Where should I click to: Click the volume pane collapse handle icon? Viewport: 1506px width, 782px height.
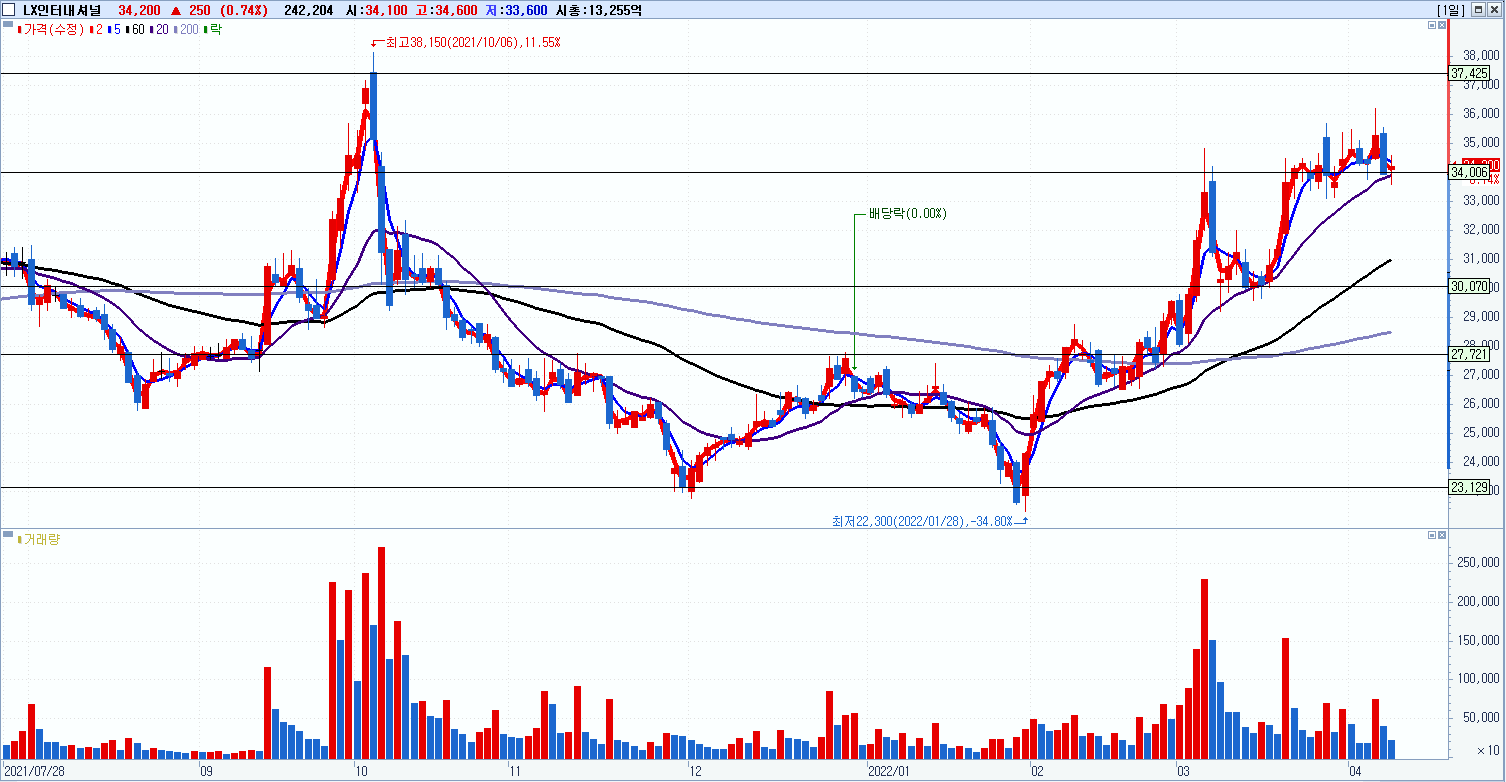pos(8,535)
